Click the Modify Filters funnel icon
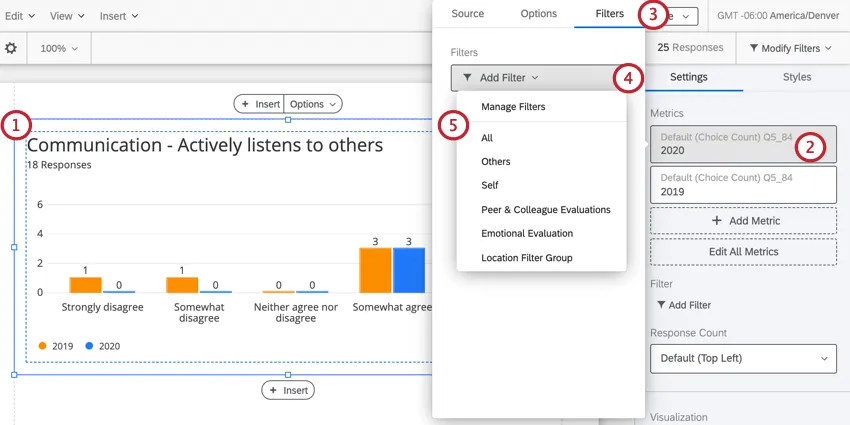This screenshot has width=850, height=425. [752, 48]
